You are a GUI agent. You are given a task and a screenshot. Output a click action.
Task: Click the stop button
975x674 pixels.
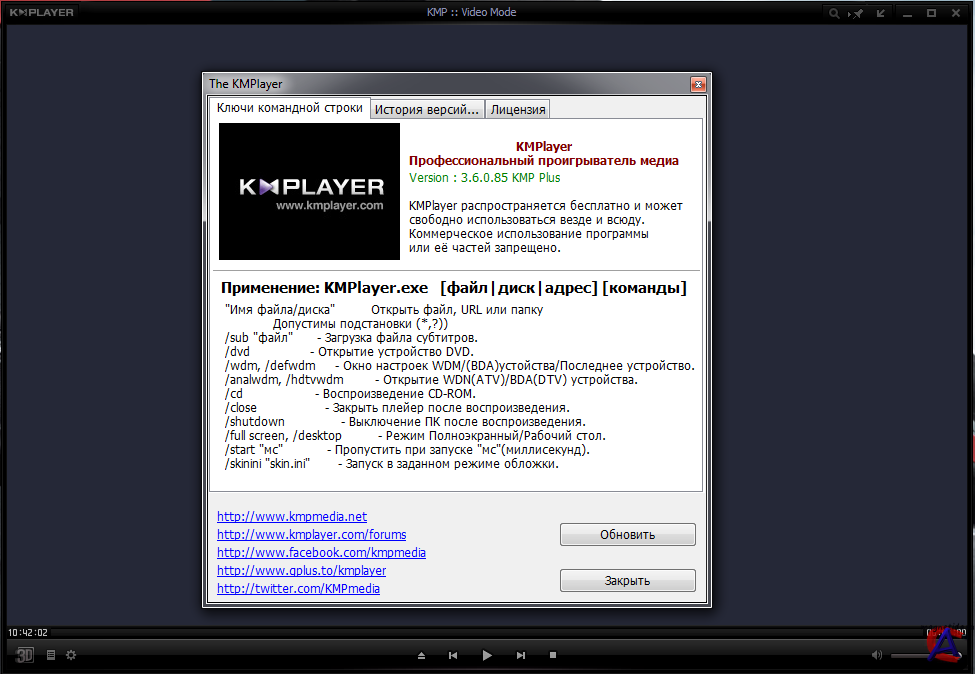(x=553, y=655)
